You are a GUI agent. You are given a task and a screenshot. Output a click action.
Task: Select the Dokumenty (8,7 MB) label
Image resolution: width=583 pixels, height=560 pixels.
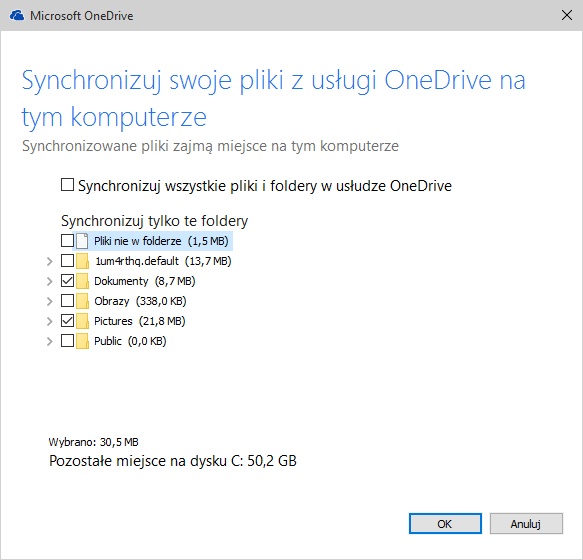pos(145,281)
